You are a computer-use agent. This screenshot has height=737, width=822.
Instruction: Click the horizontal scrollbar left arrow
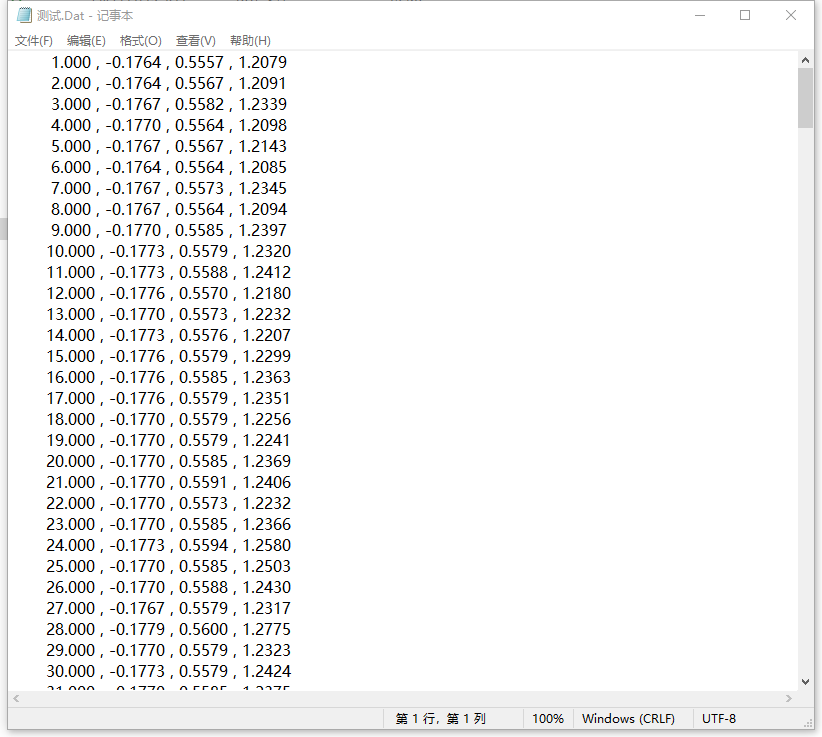tap(16, 698)
